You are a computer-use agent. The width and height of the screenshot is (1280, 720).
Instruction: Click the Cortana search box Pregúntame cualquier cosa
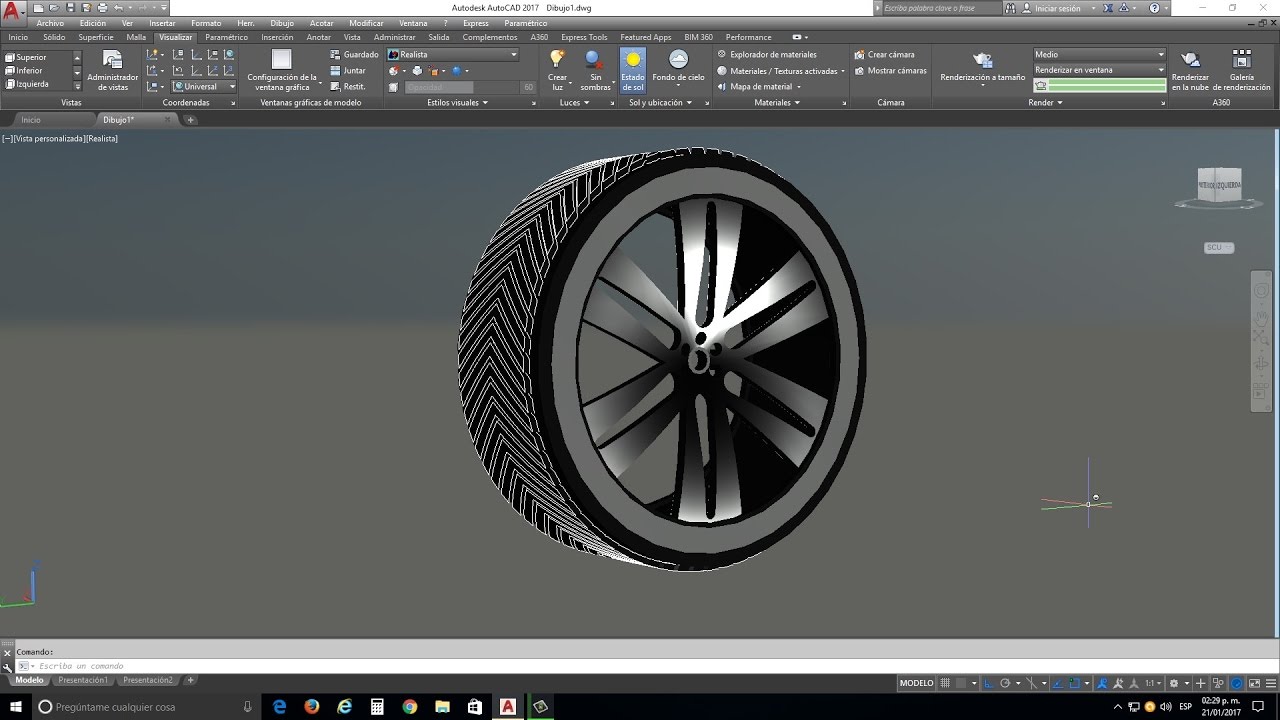pyautogui.click(x=145, y=706)
